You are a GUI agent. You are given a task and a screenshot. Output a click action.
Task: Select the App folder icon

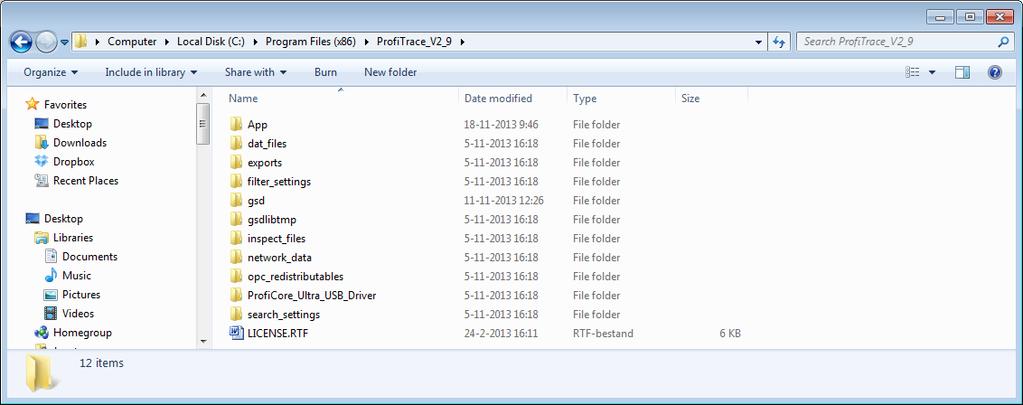(x=236, y=124)
